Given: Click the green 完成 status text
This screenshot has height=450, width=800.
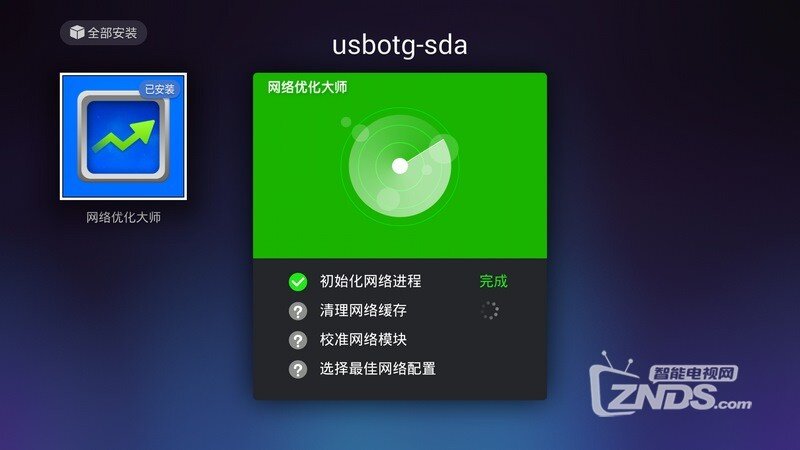Looking at the screenshot, I should [x=493, y=281].
